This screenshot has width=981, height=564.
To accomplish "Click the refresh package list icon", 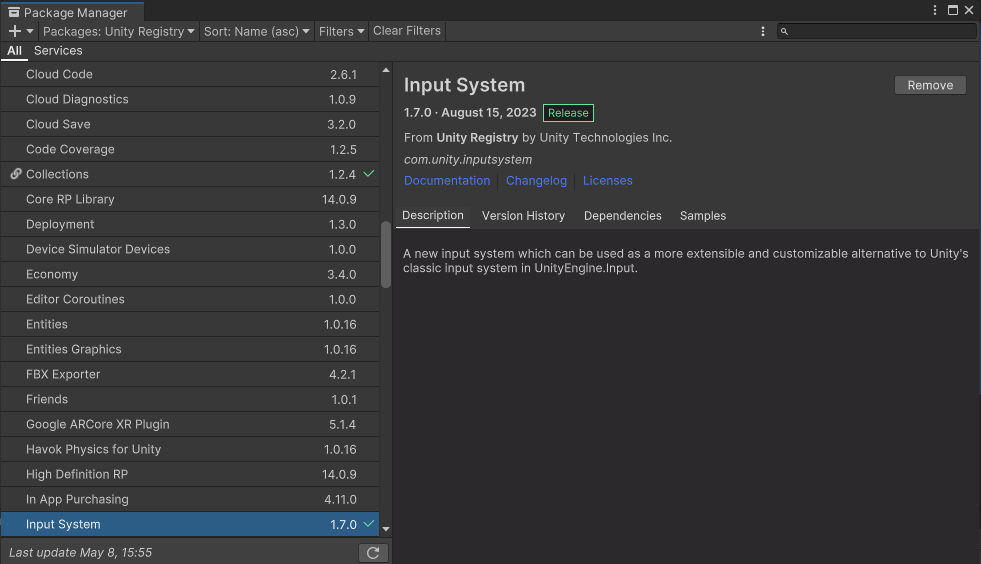I will 373,553.
